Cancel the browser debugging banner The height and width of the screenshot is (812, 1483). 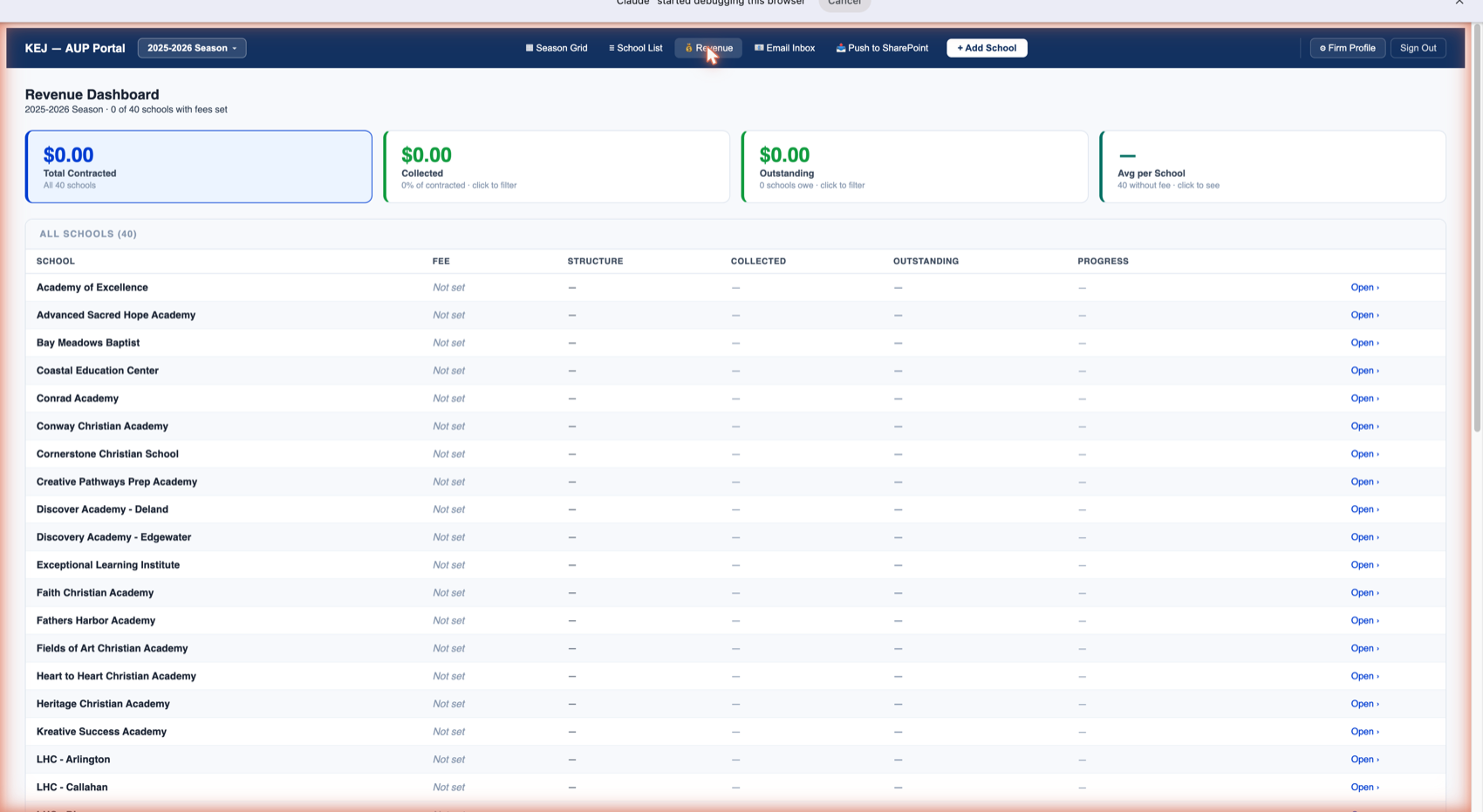(844, 3)
